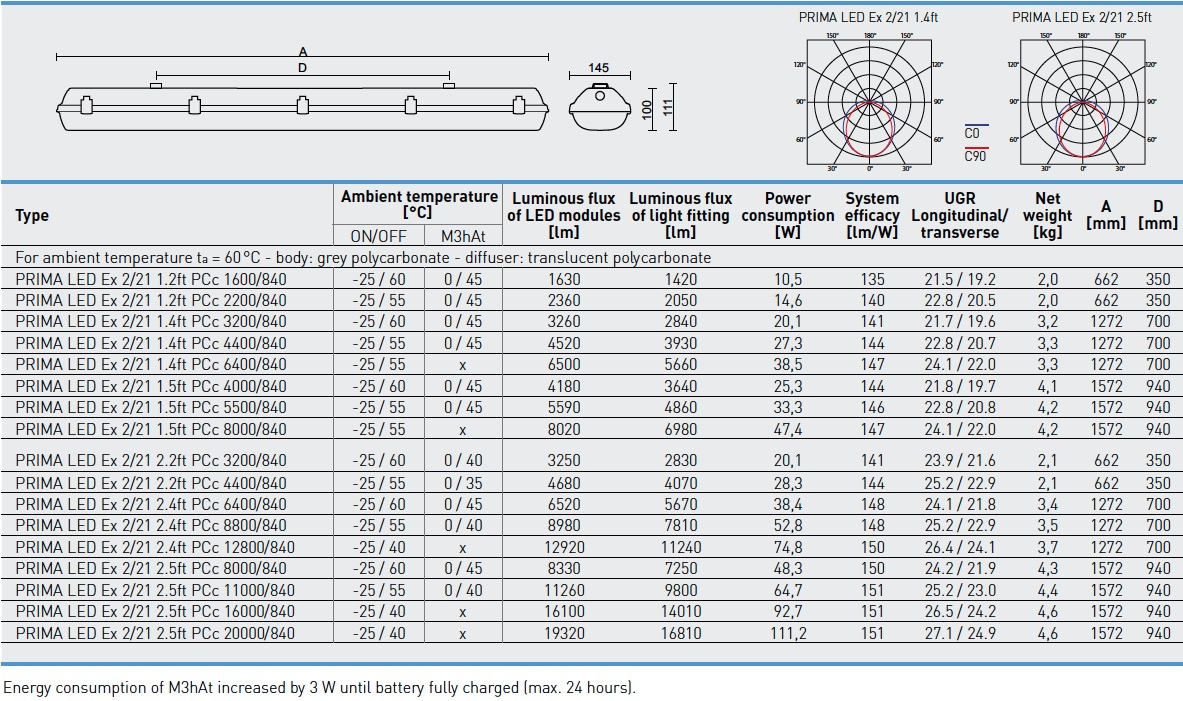Click the 'Type' column header
This screenshot has width=1183, height=701.
point(32,215)
